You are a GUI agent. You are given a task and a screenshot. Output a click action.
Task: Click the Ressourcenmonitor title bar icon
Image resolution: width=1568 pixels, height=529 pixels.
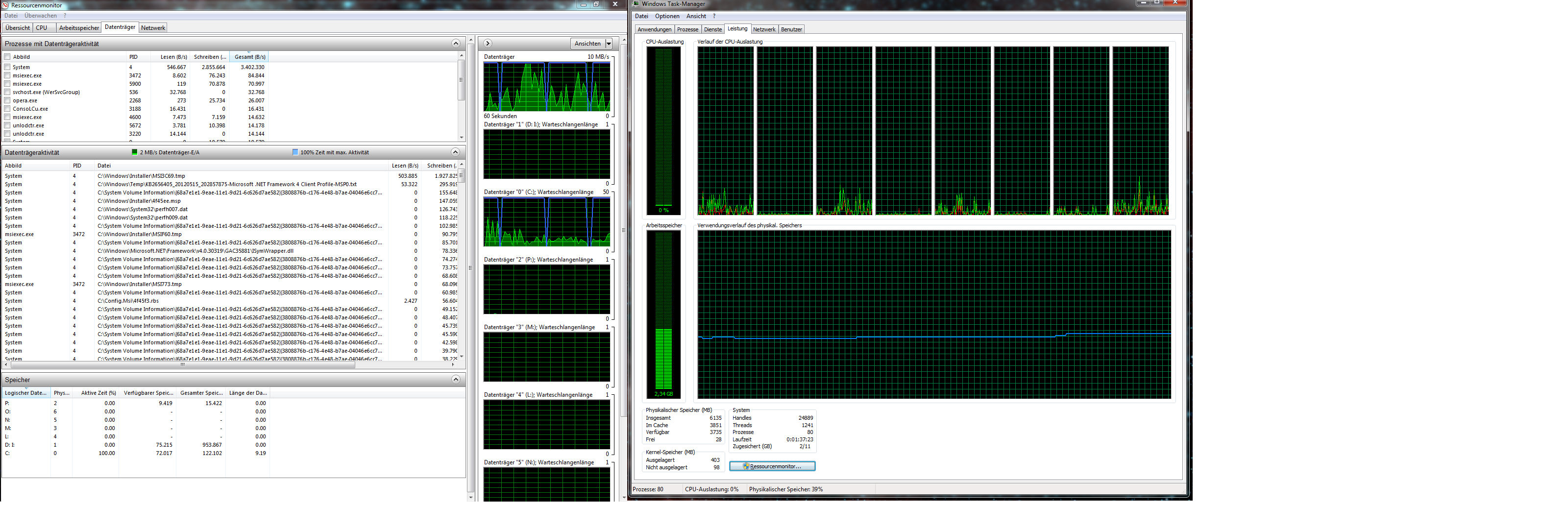point(5,5)
